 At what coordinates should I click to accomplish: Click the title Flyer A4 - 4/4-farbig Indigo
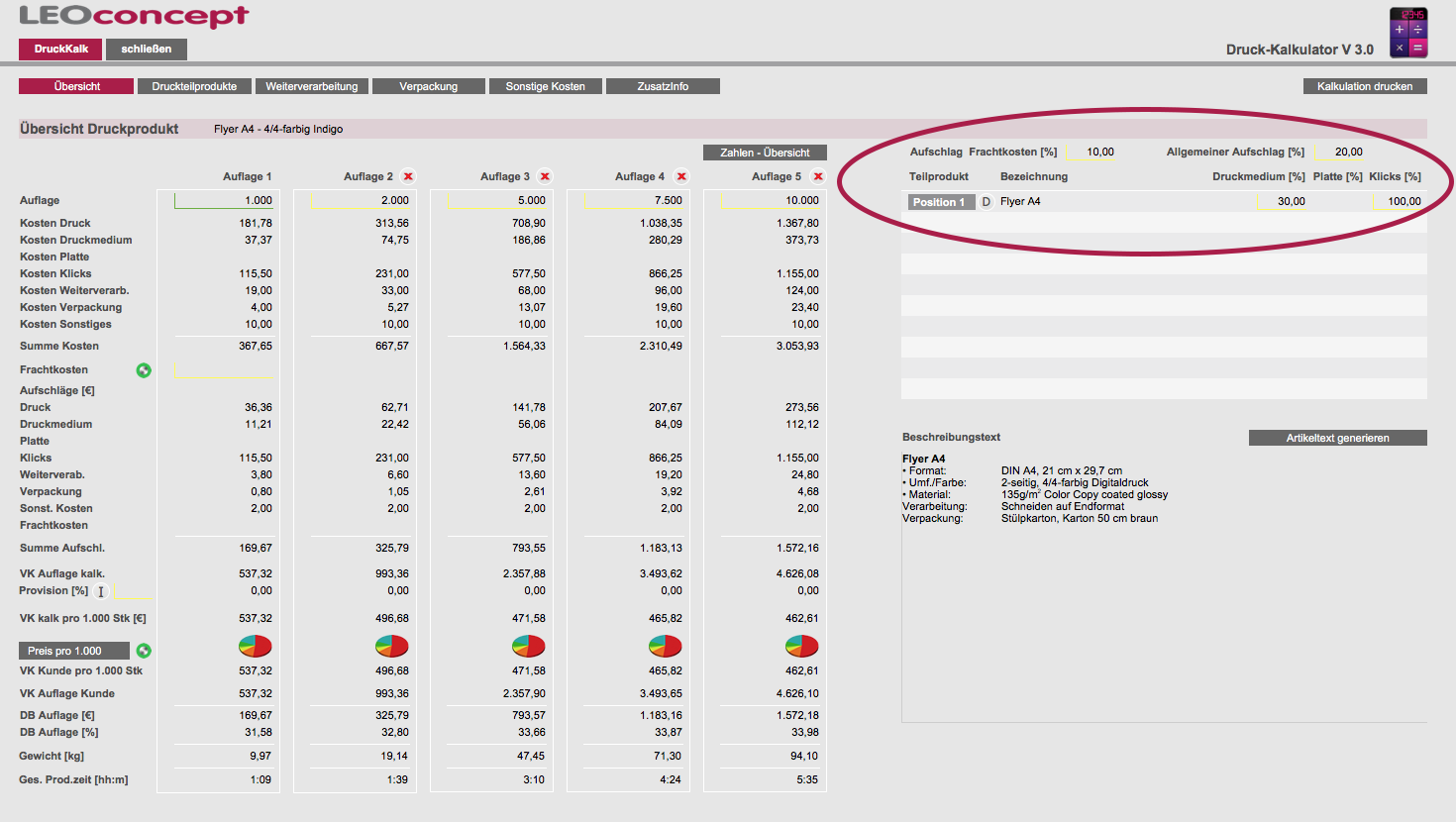click(x=278, y=129)
